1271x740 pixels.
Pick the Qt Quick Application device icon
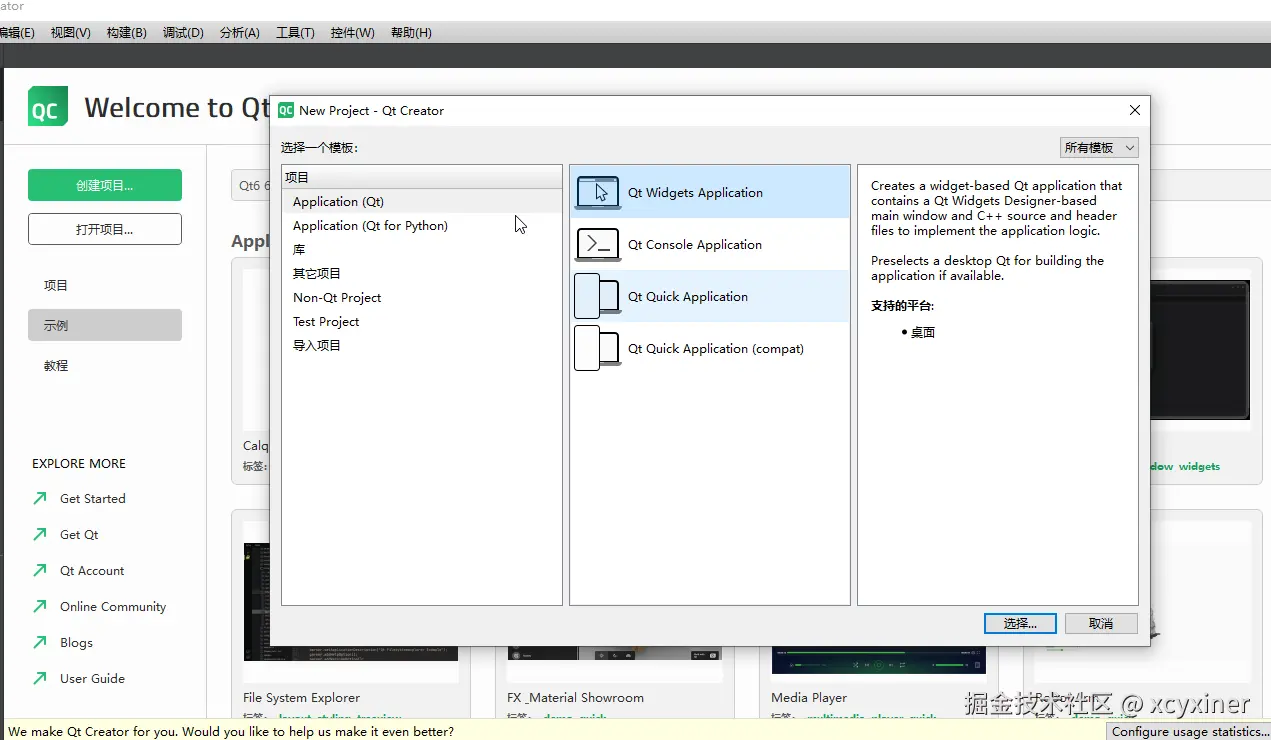point(598,296)
